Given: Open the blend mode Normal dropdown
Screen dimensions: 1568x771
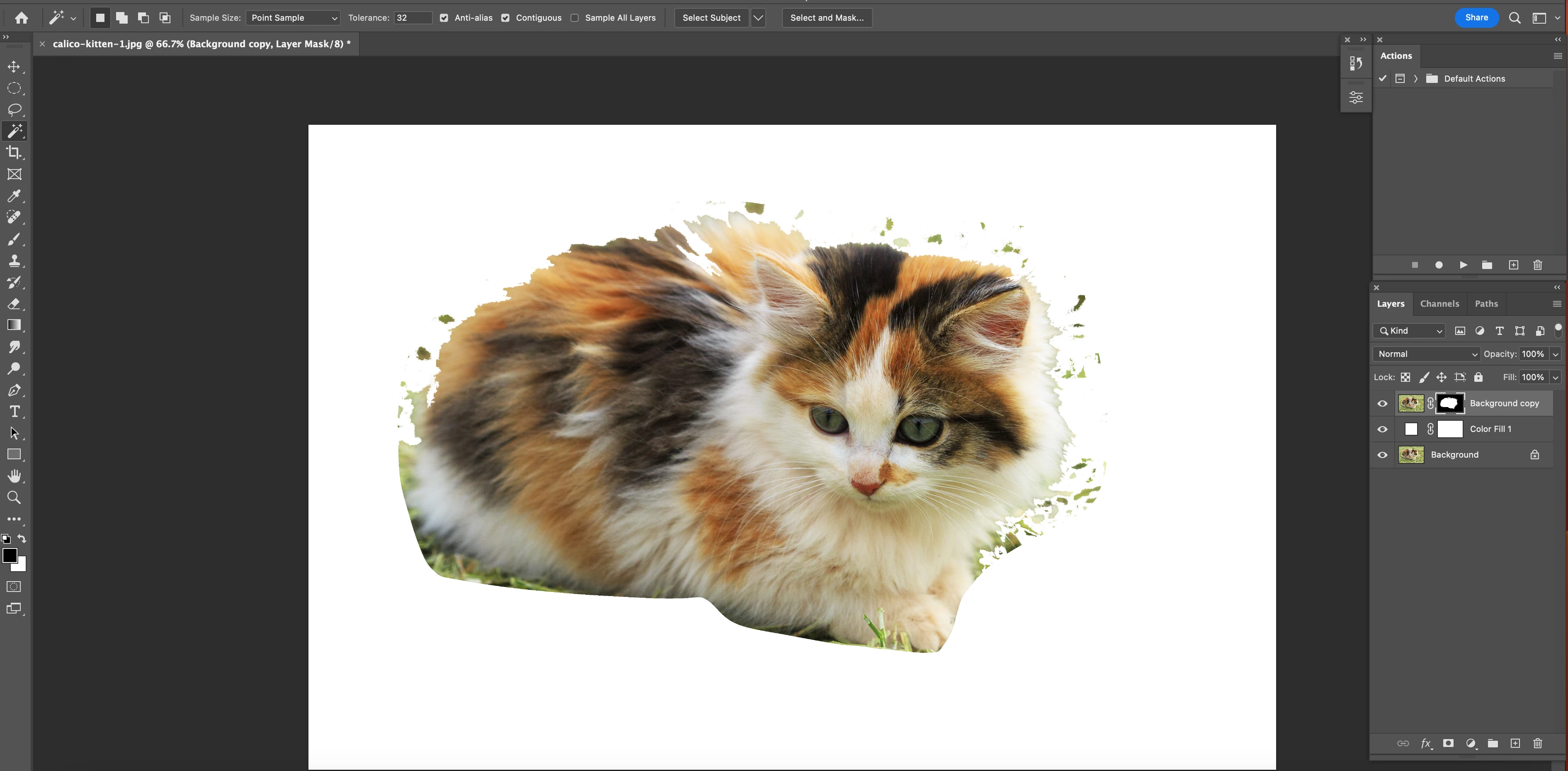Looking at the screenshot, I should [x=1426, y=354].
